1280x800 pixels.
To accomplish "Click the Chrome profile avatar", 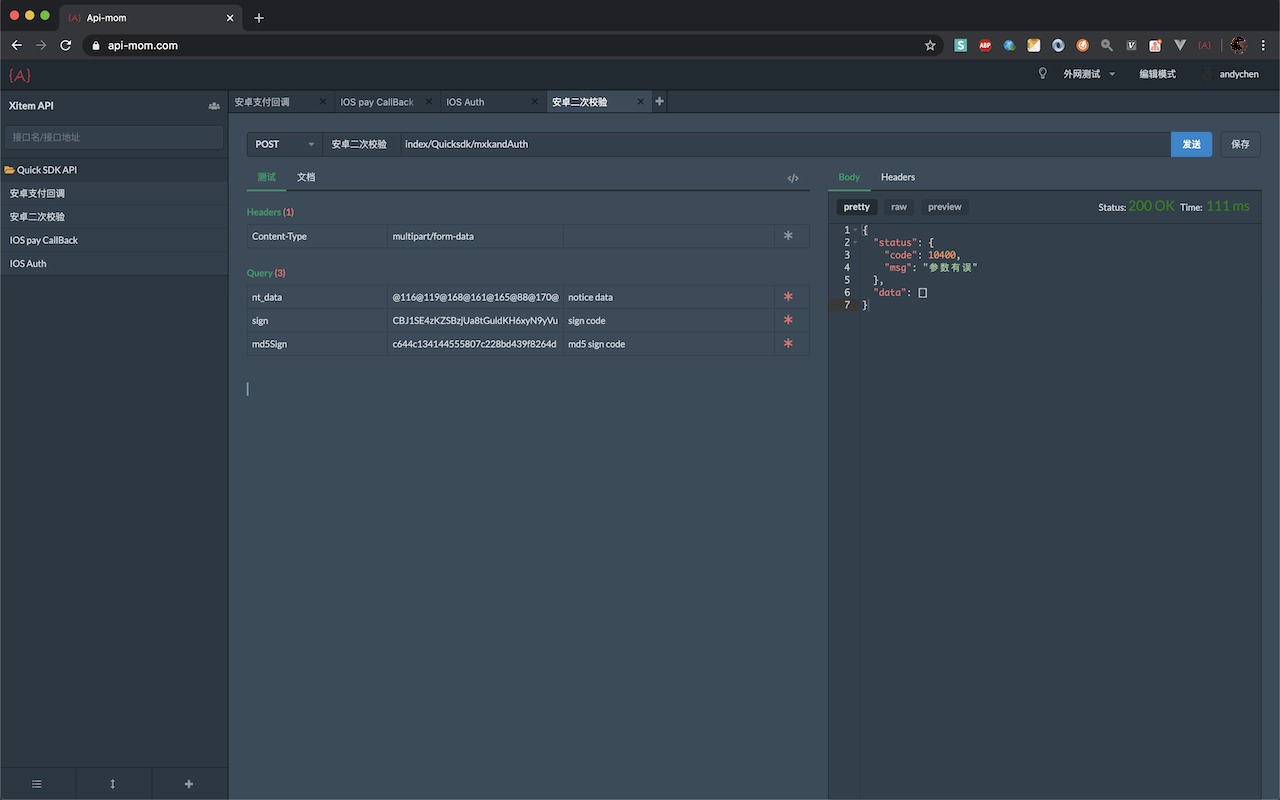I will pos(1239,45).
